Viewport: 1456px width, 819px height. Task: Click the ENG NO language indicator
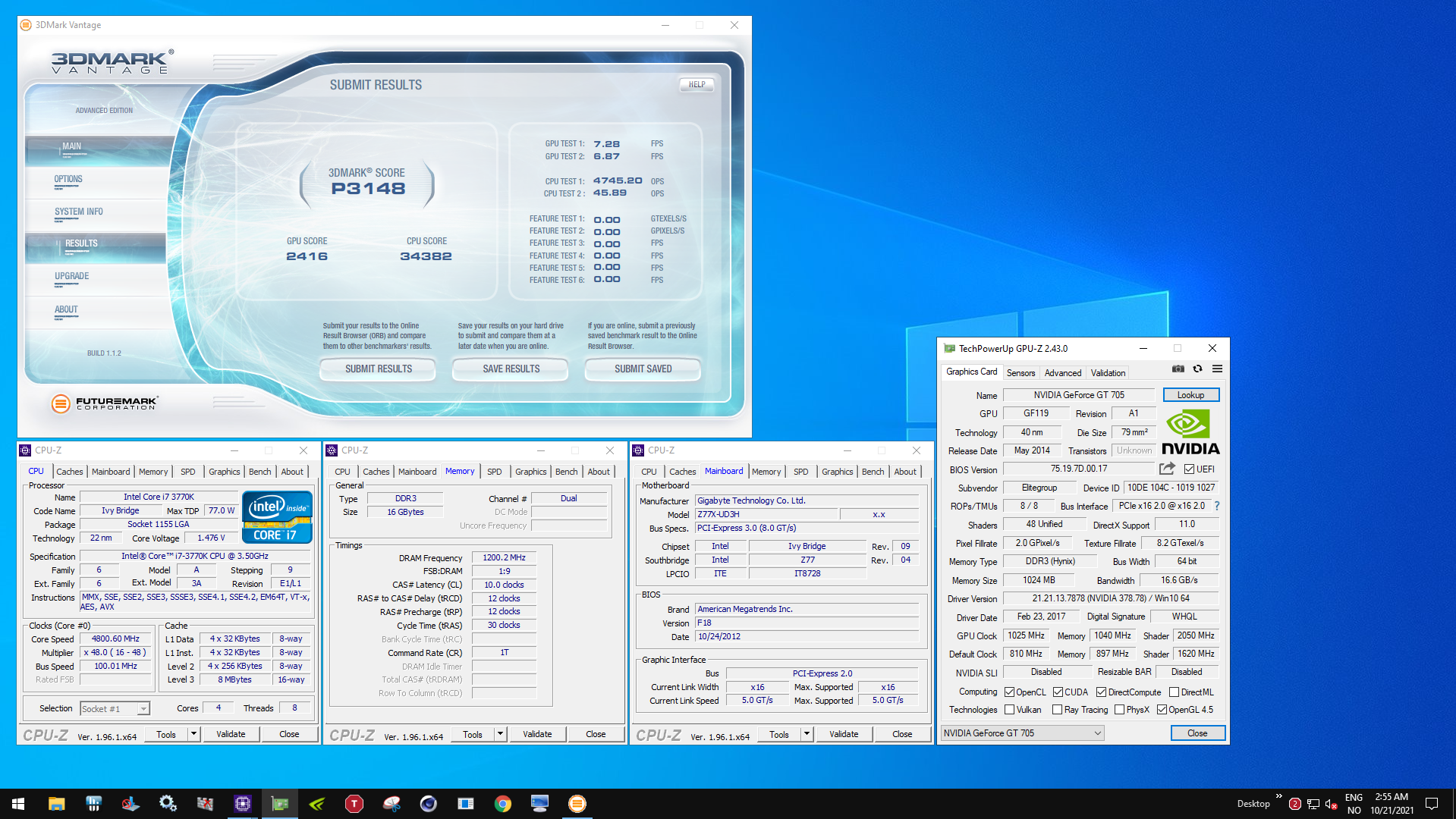pos(1354,804)
